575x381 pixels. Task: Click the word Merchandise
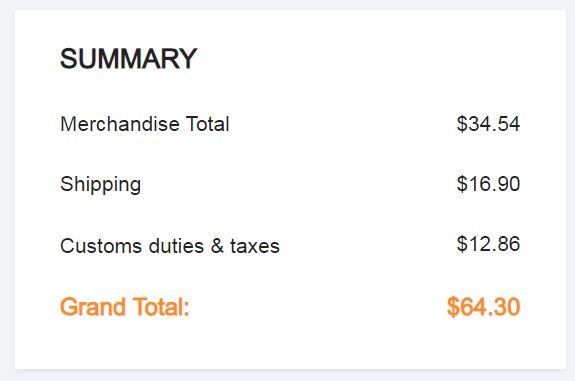point(120,124)
